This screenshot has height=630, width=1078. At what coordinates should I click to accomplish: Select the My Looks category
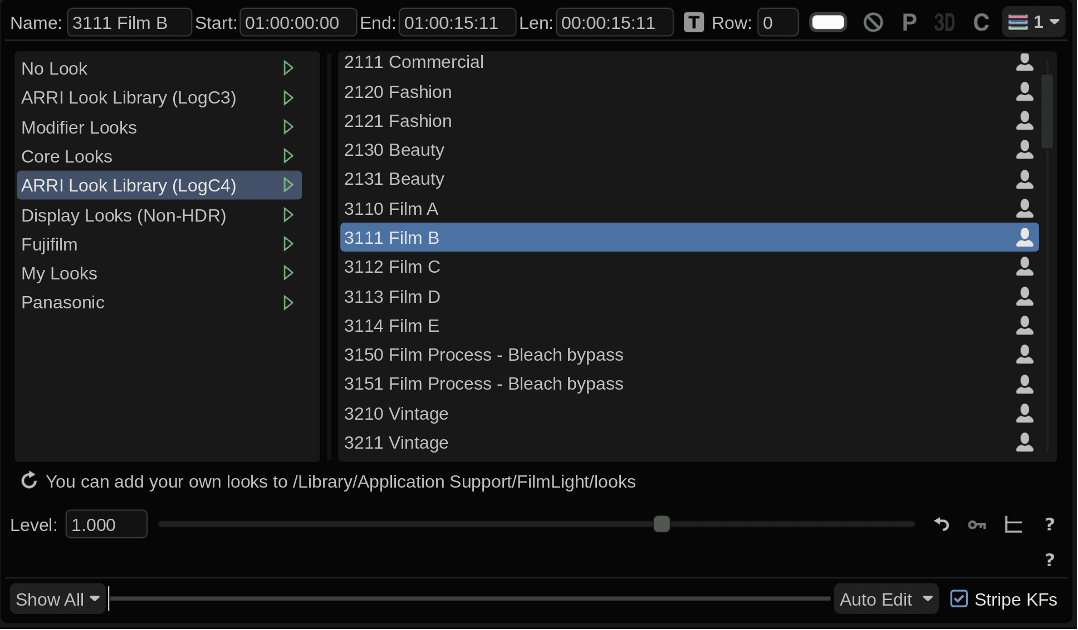pyautogui.click(x=159, y=273)
